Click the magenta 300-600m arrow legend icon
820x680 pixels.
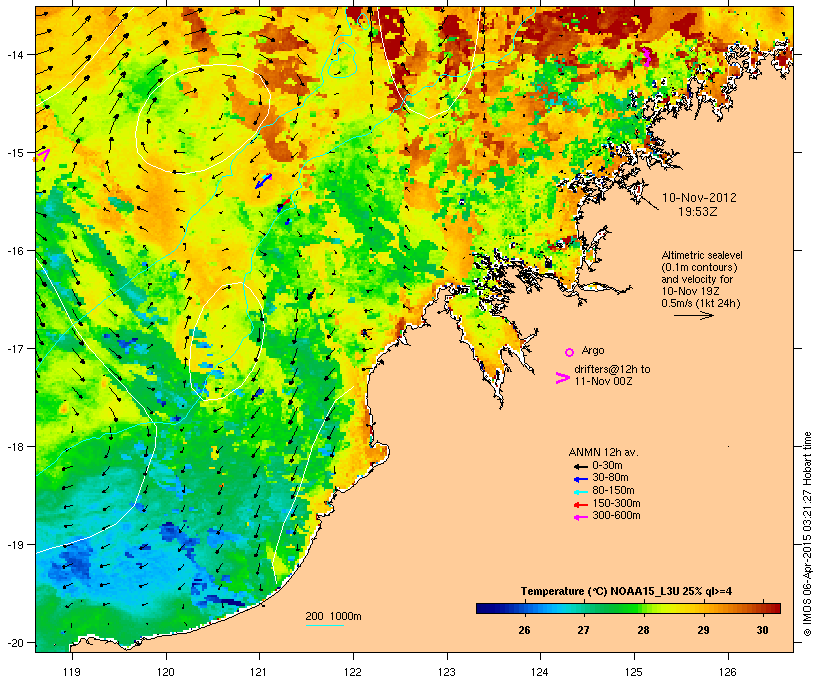click(x=580, y=517)
